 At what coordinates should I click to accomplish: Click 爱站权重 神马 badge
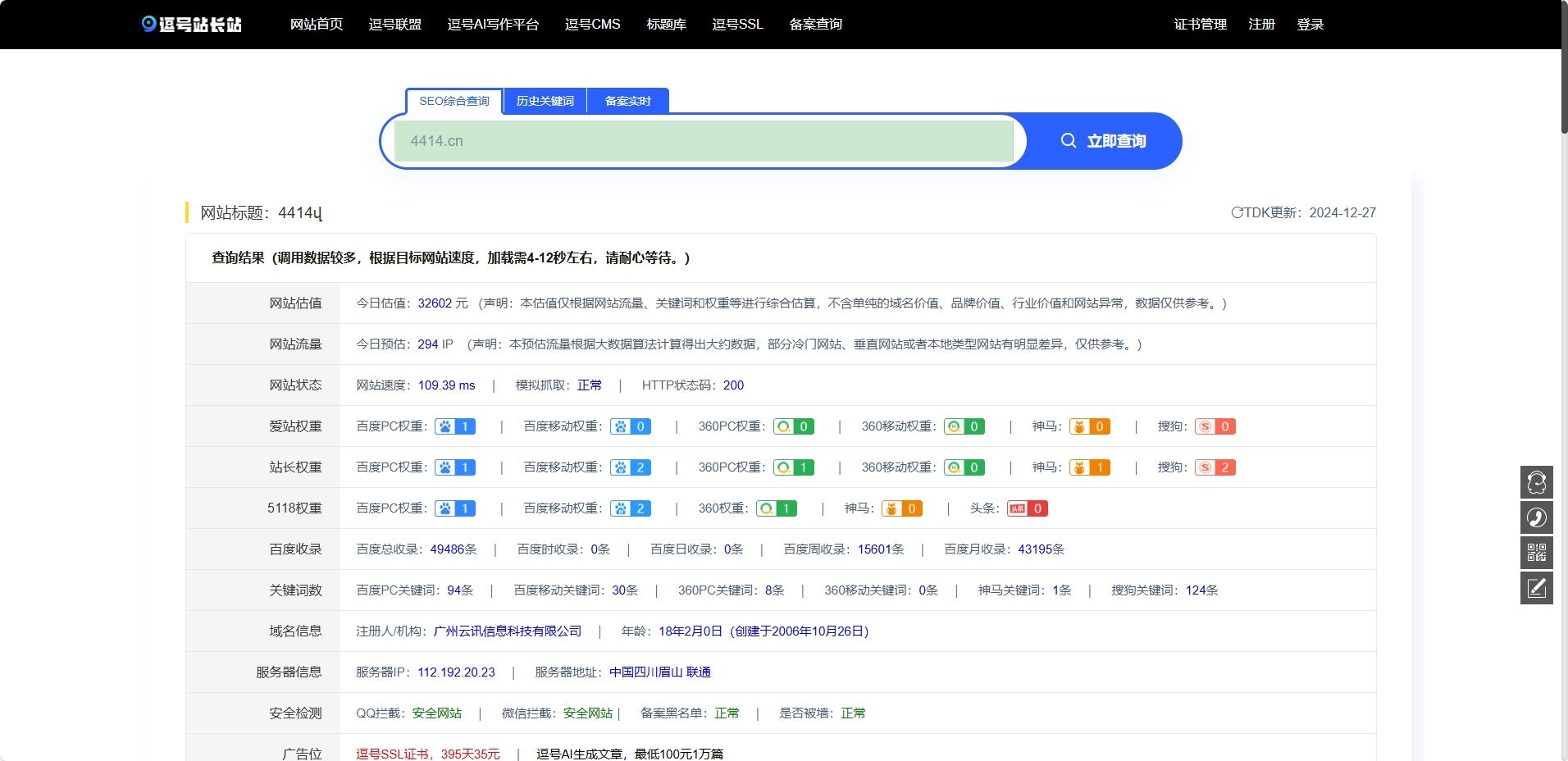(1090, 426)
